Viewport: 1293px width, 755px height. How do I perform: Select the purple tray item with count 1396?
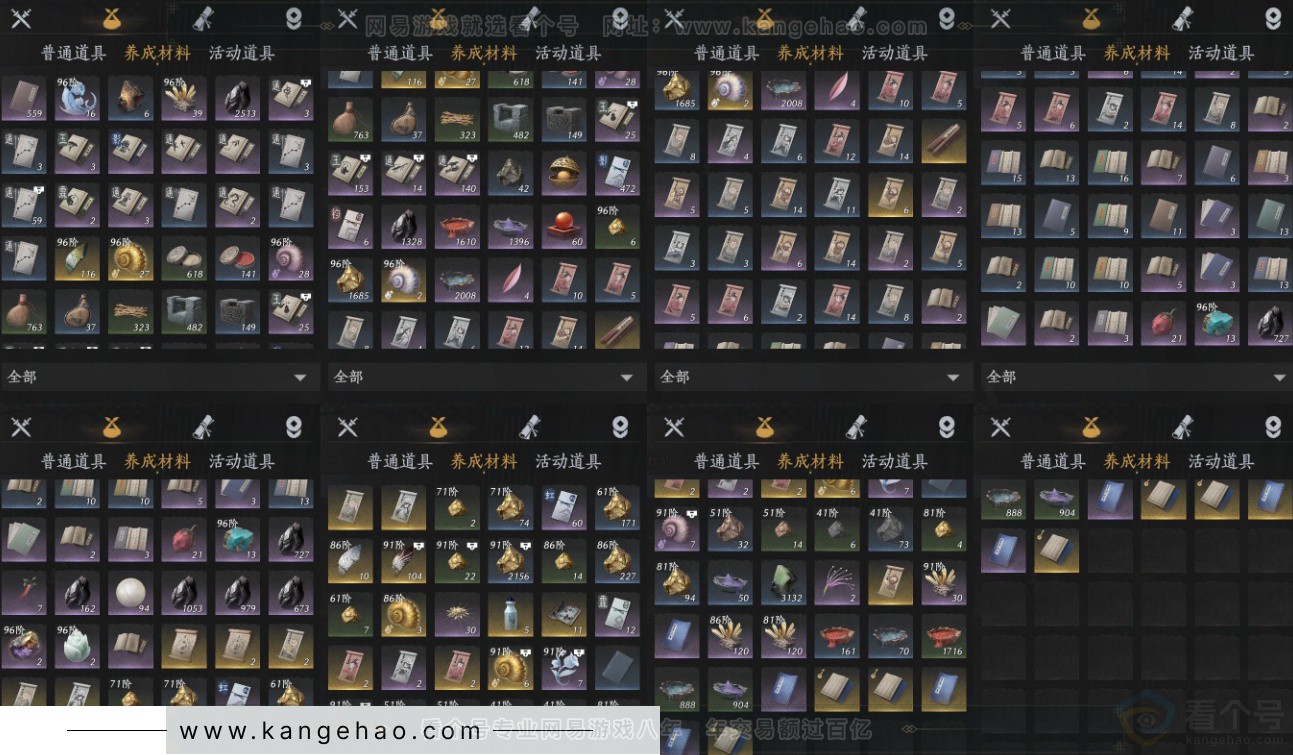pos(512,228)
